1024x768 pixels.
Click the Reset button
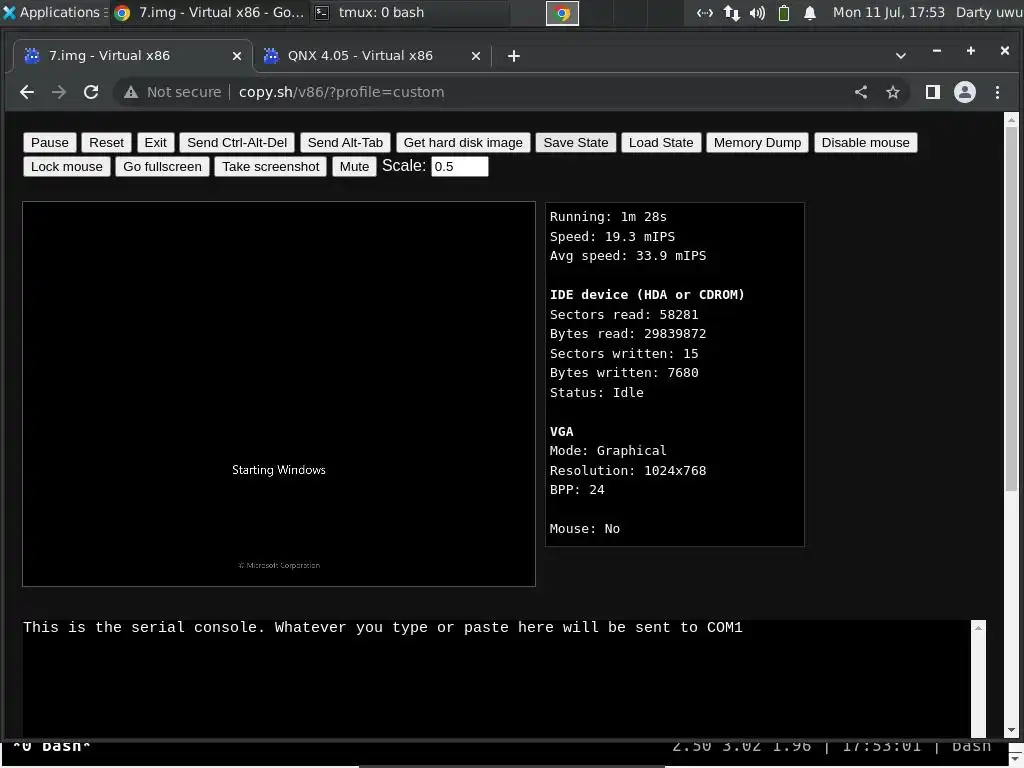tap(106, 142)
